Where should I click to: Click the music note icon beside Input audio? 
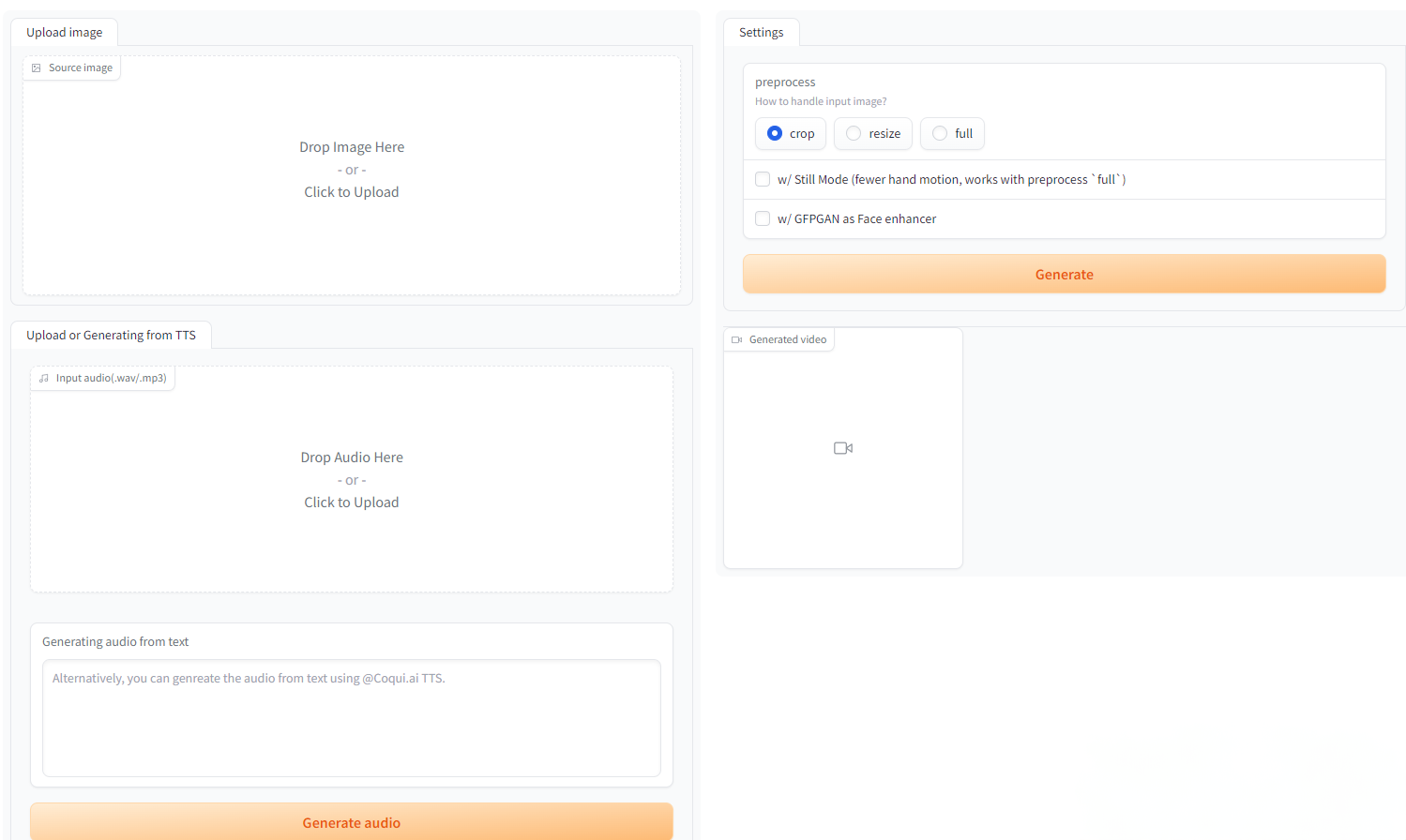coord(44,379)
